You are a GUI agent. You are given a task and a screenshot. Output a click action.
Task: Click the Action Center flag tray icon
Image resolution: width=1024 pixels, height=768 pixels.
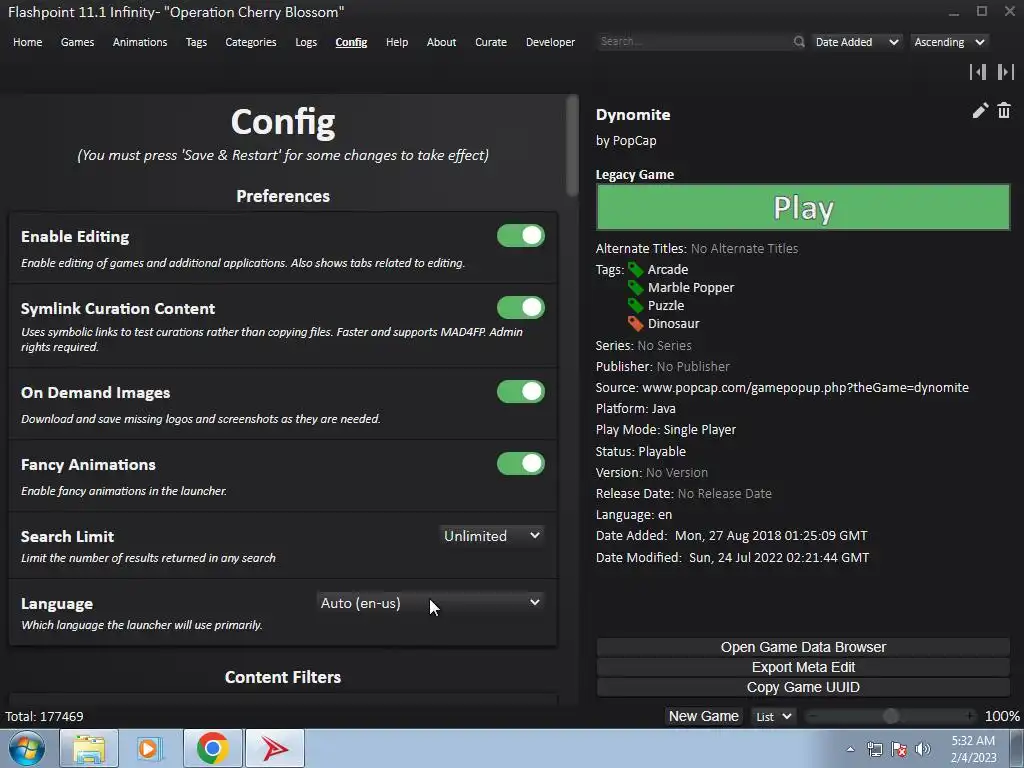pos(899,749)
